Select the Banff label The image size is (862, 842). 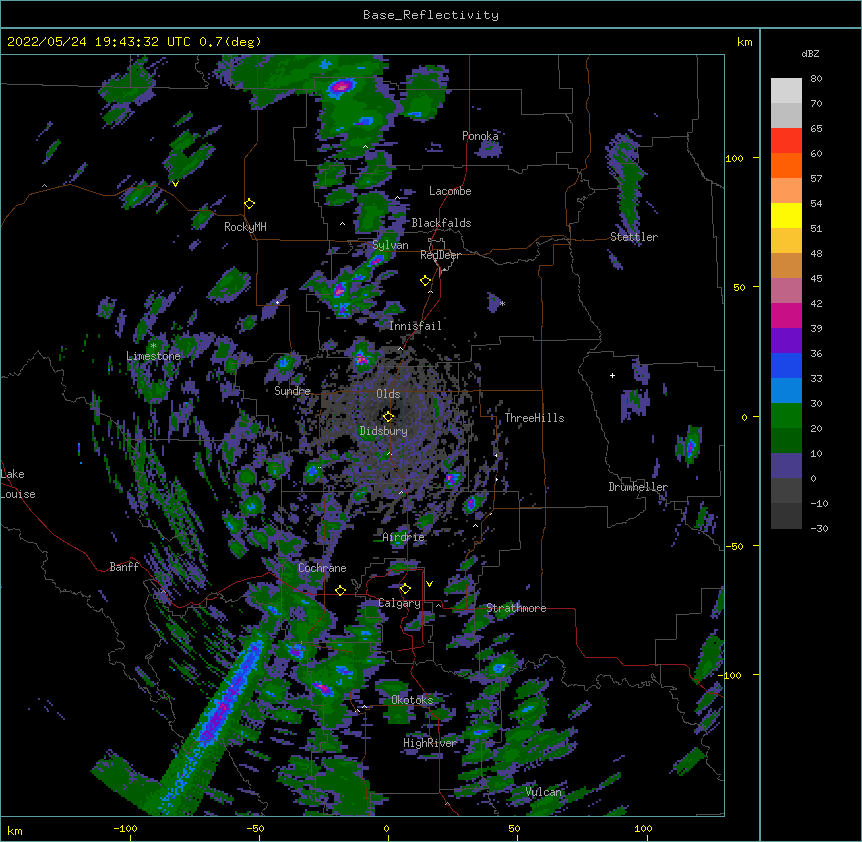pos(124,567)
